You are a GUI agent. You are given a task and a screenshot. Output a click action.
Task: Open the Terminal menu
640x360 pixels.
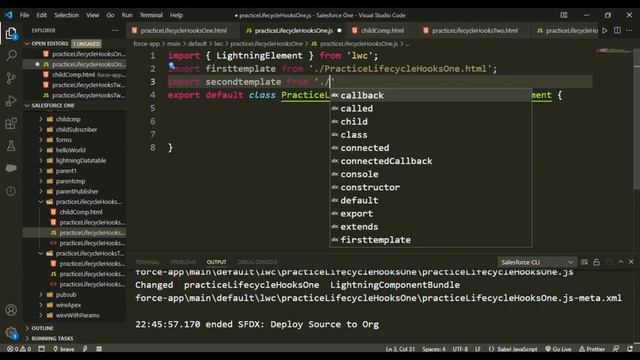(x=151, y=15)
